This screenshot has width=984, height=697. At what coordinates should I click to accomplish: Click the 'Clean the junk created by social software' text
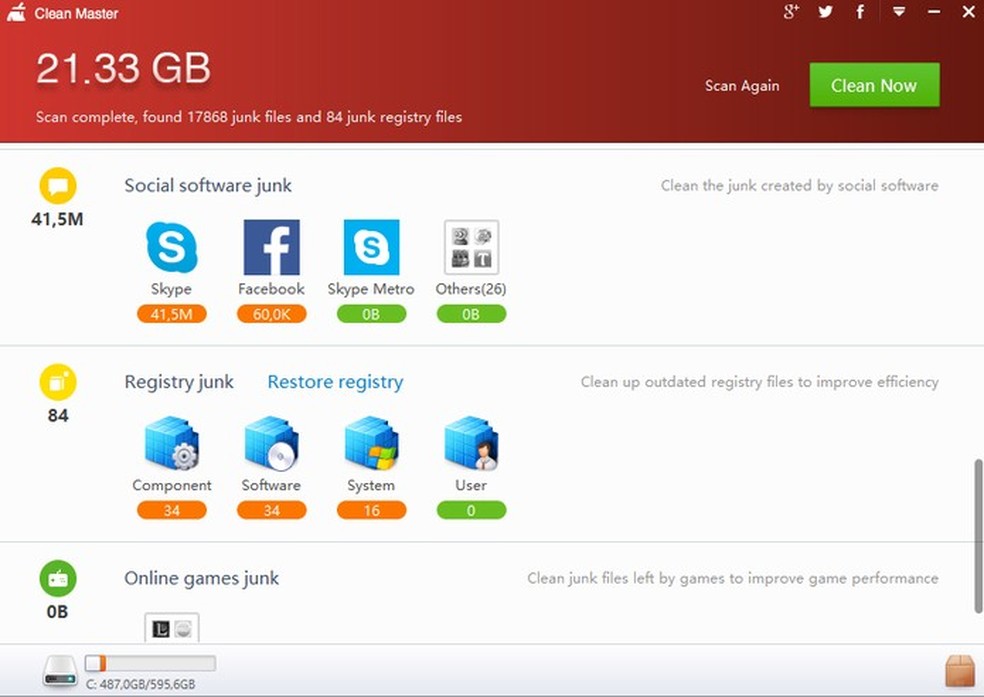point(800,186)
